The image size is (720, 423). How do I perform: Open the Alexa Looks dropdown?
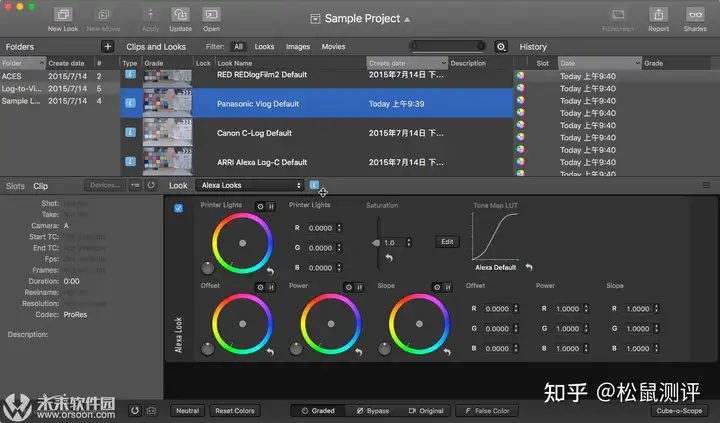click(x=250, y=185)
